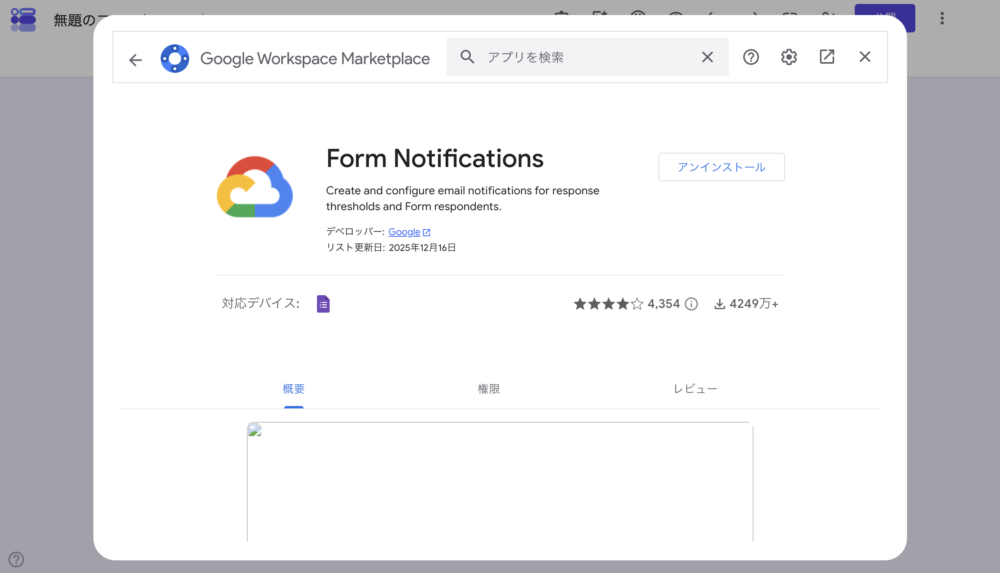Click the 対応デバイス label
This screenshot has width=1000, height=573.
(x=261, y=304)
